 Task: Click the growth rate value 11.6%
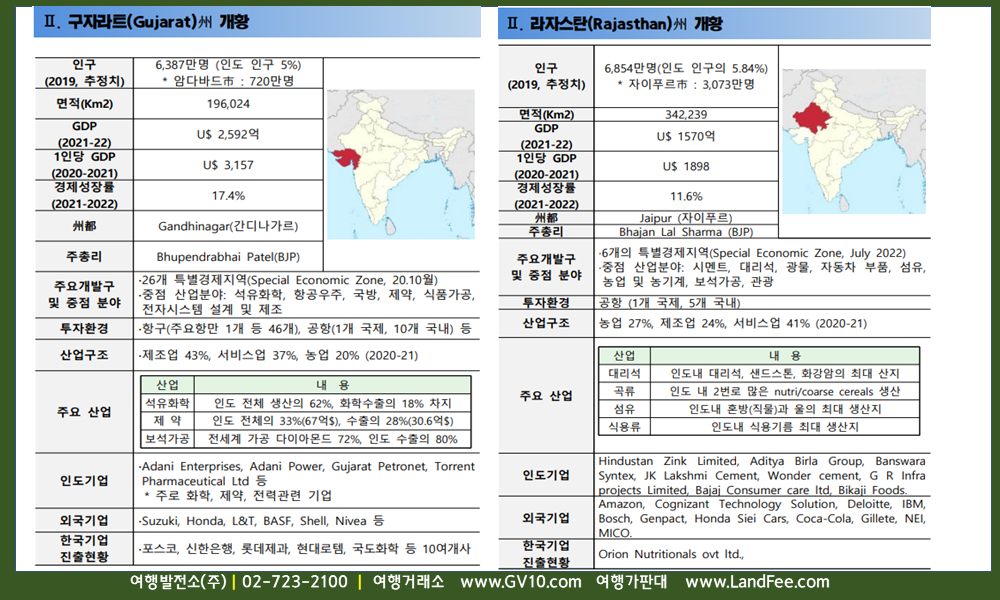686,196
